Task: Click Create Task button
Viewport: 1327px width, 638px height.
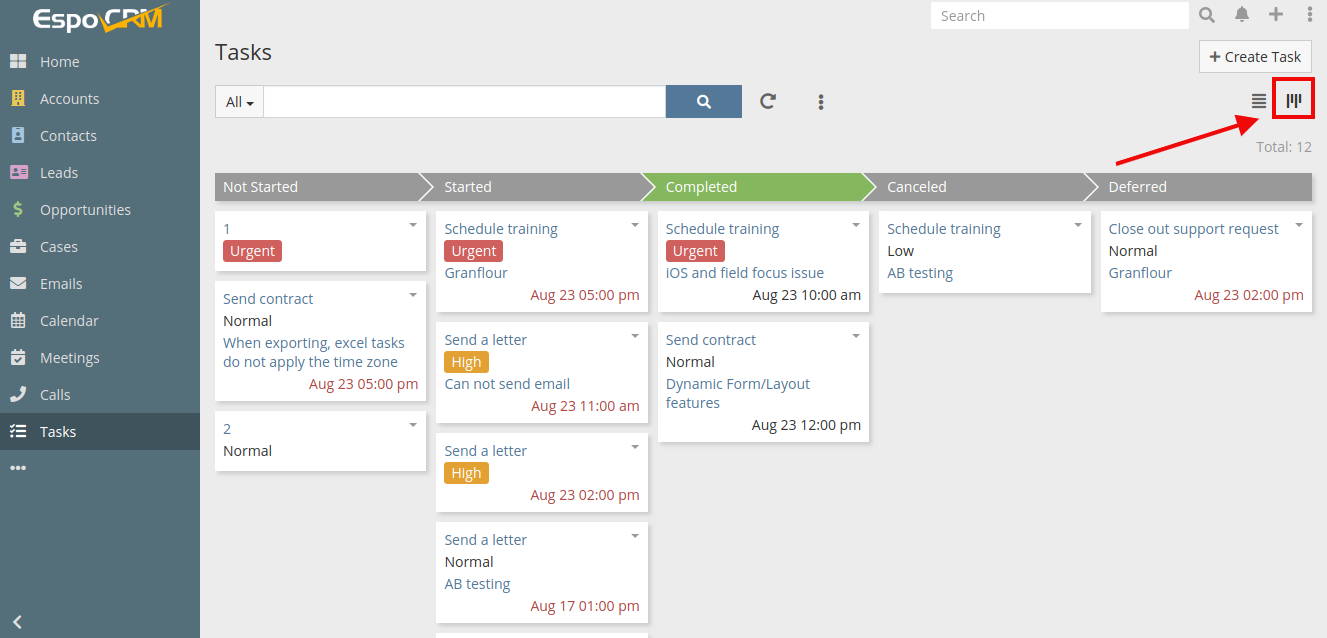Action: [1255, 57]
